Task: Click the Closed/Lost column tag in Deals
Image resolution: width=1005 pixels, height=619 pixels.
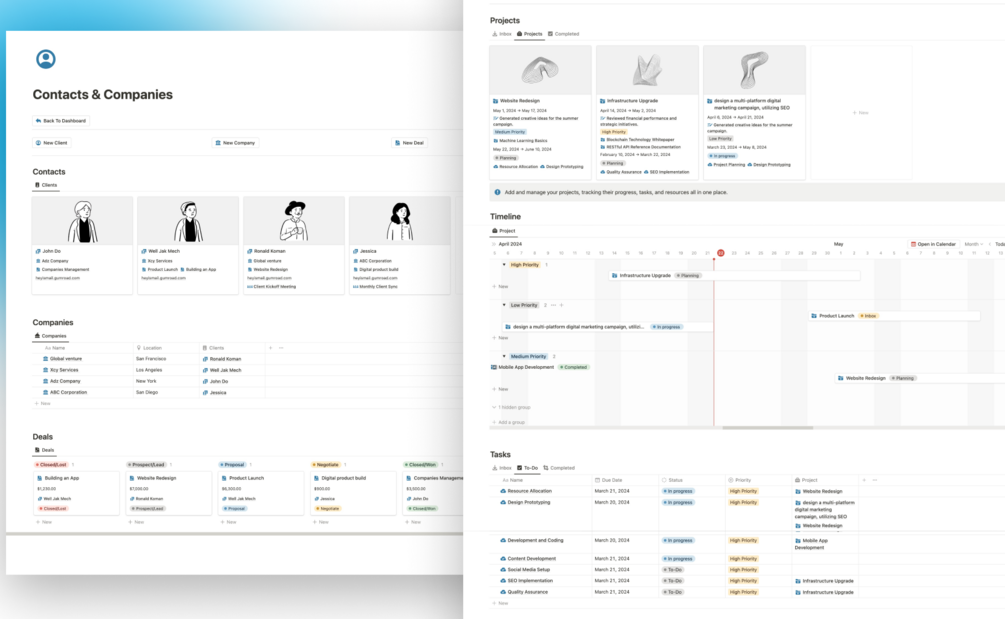Action: point(52,465)
